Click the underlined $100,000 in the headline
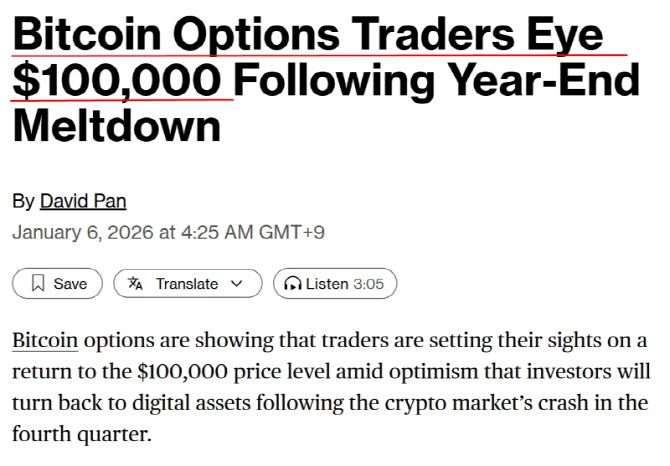670x466 pixels. (116, 80)
